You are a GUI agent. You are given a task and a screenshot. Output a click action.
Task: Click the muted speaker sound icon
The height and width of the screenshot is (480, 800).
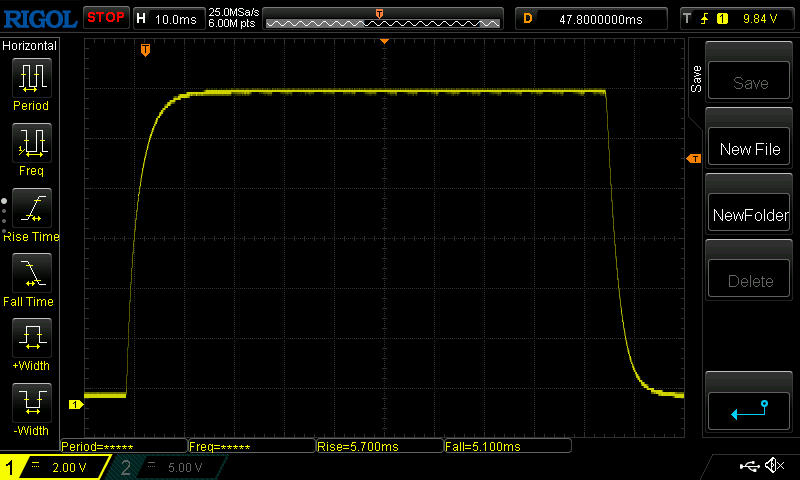[774, 465]
